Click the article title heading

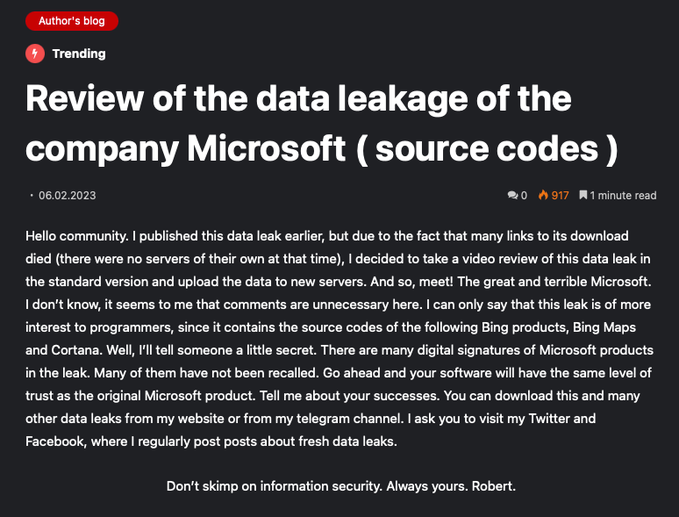coord(322,123)
